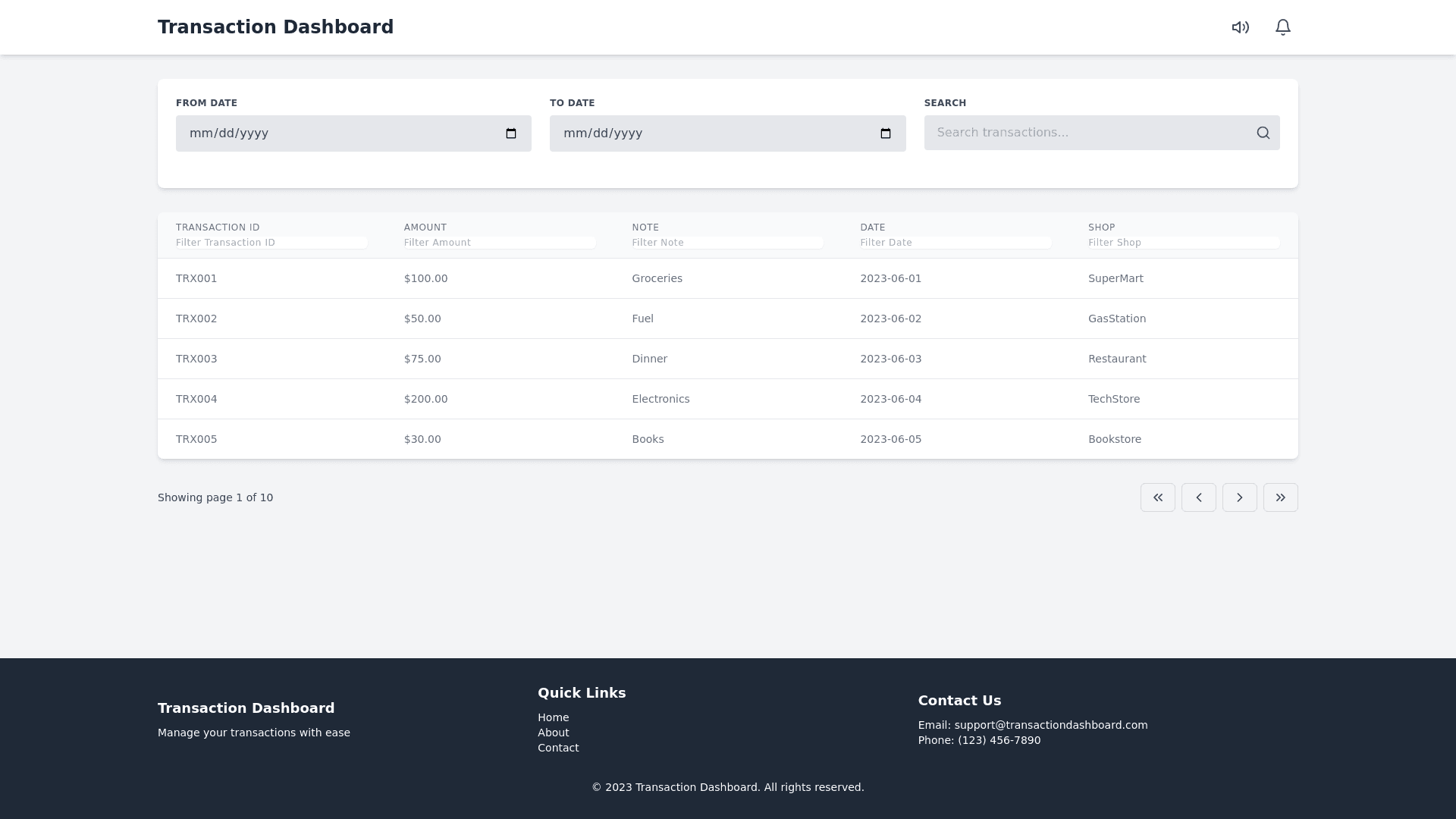Click the Filter Transaction ID input

[x=271, y=243]
